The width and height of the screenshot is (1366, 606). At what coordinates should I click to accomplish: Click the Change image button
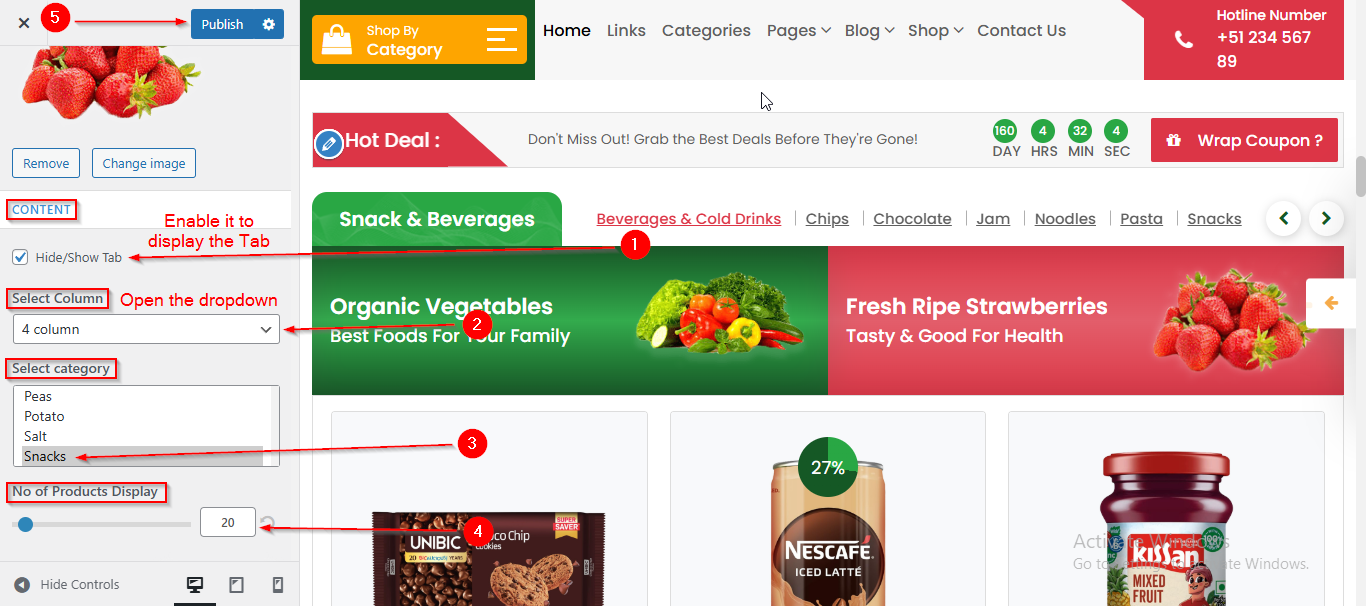(x=144, y=163)
